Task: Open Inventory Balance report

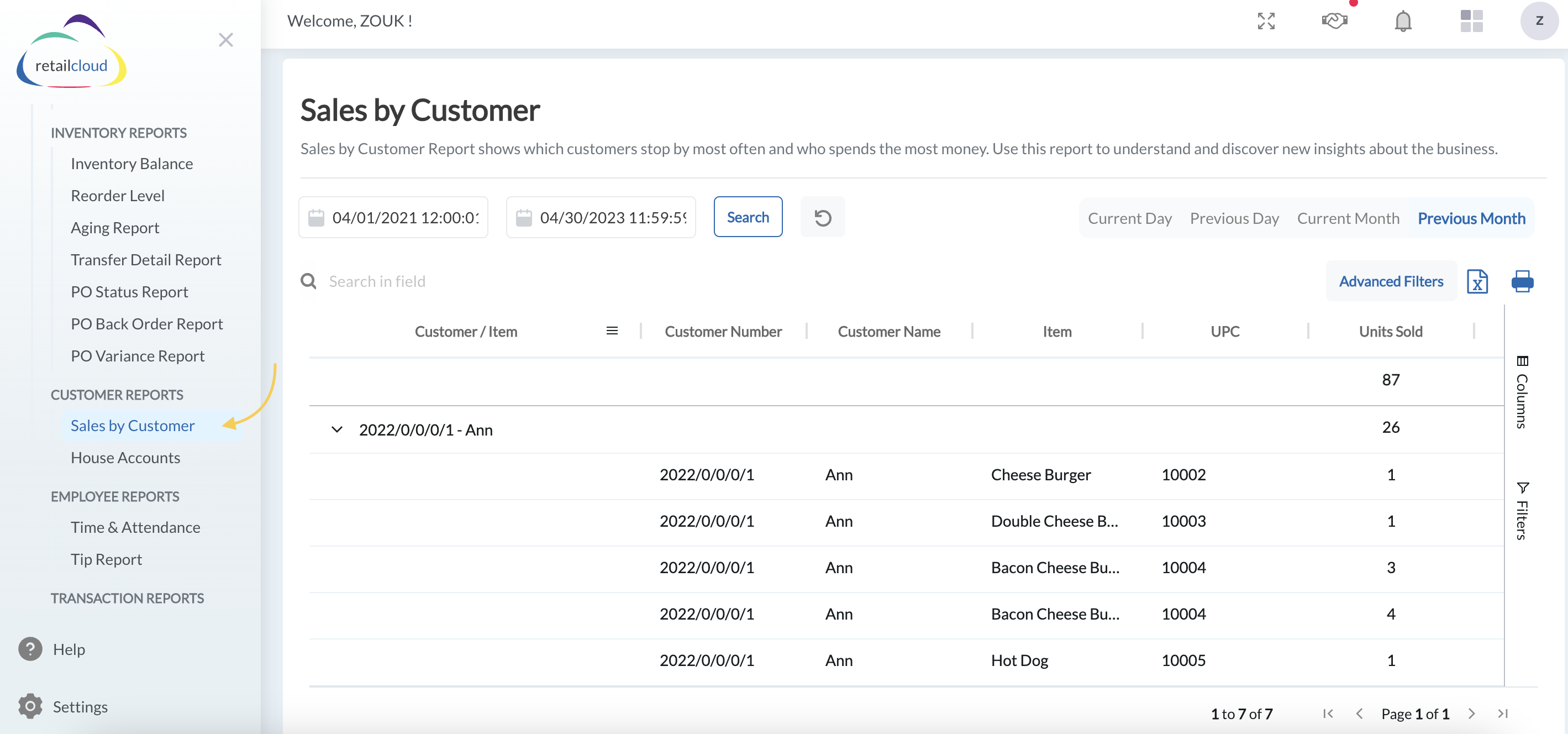Action: pos(131,163)
